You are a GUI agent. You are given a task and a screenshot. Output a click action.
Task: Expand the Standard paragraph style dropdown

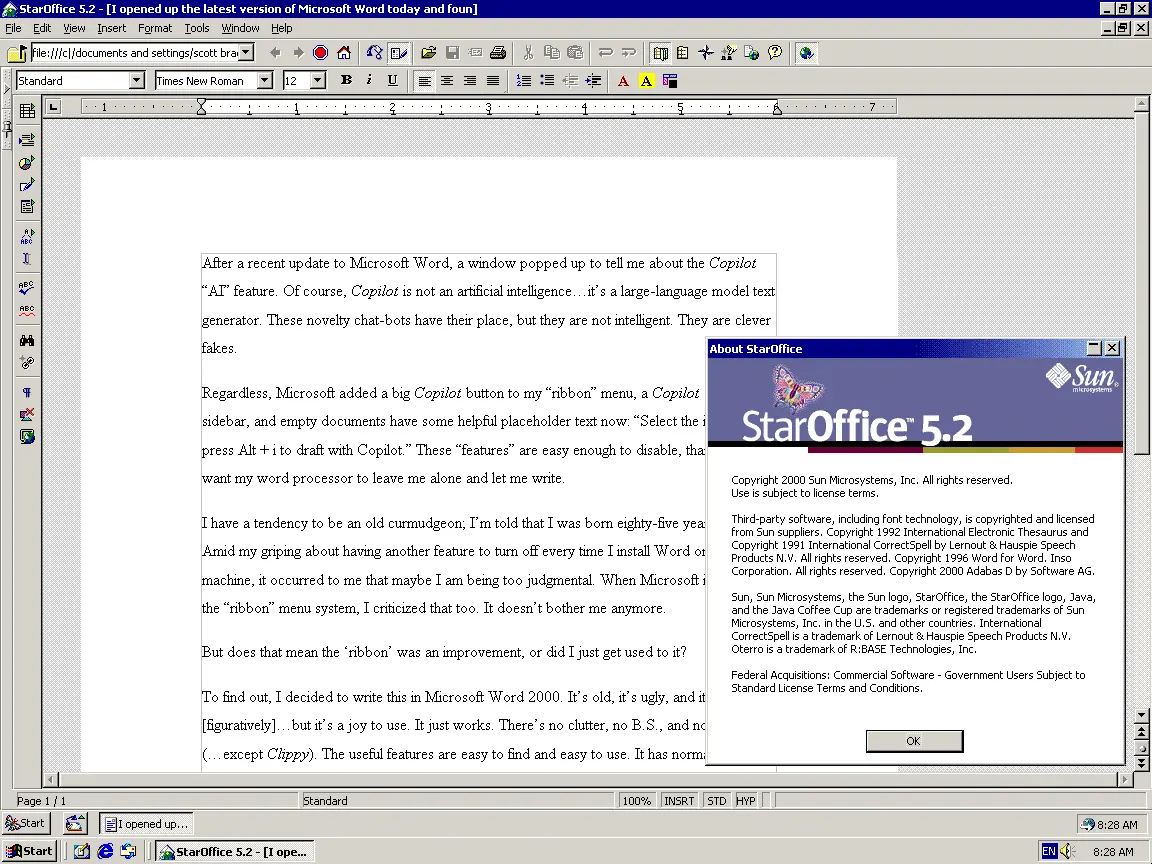[137, 81]
